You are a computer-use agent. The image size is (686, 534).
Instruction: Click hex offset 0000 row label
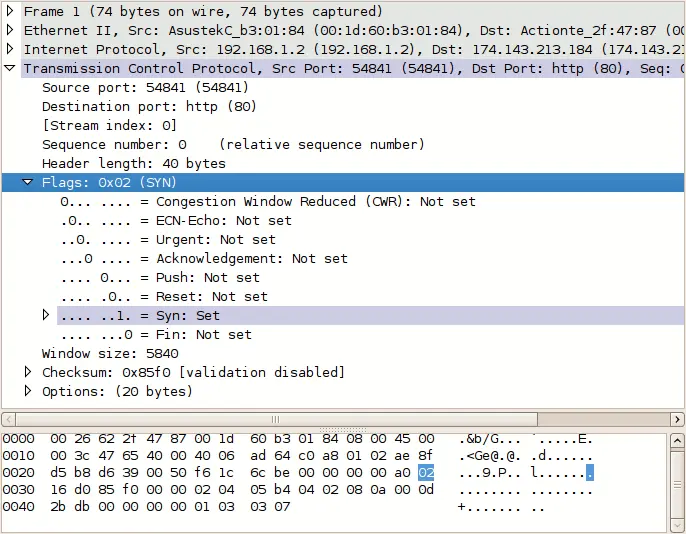pyautogui.click(x=18, y=439)
